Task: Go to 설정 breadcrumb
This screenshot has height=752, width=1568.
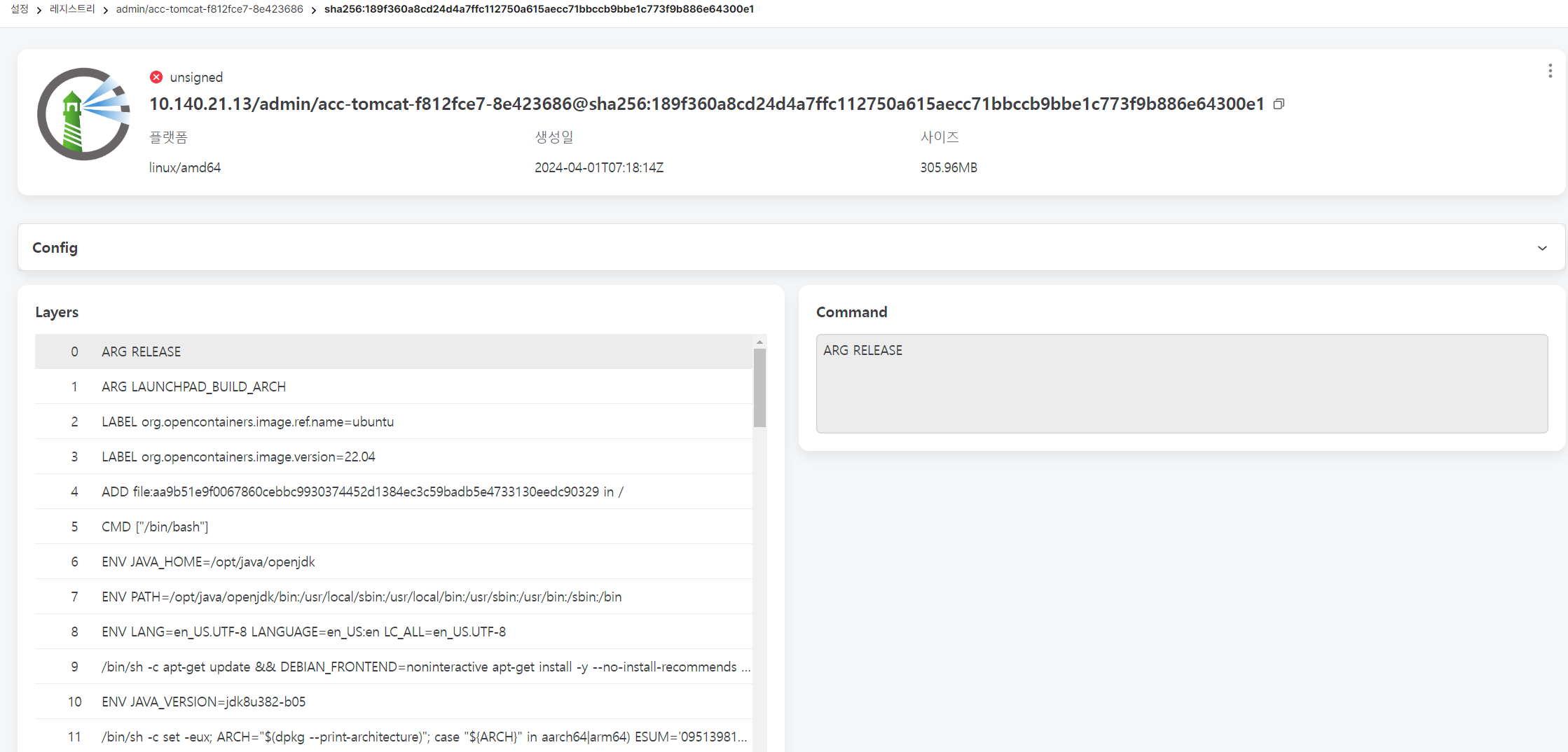Action: pos(20,9)
